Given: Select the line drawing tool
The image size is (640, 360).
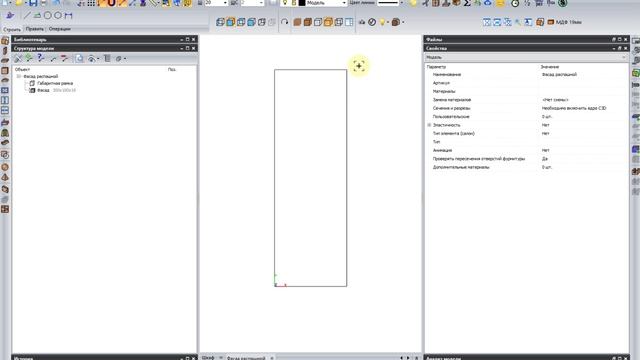Looking at the screenshot, I should click(27, 16).
